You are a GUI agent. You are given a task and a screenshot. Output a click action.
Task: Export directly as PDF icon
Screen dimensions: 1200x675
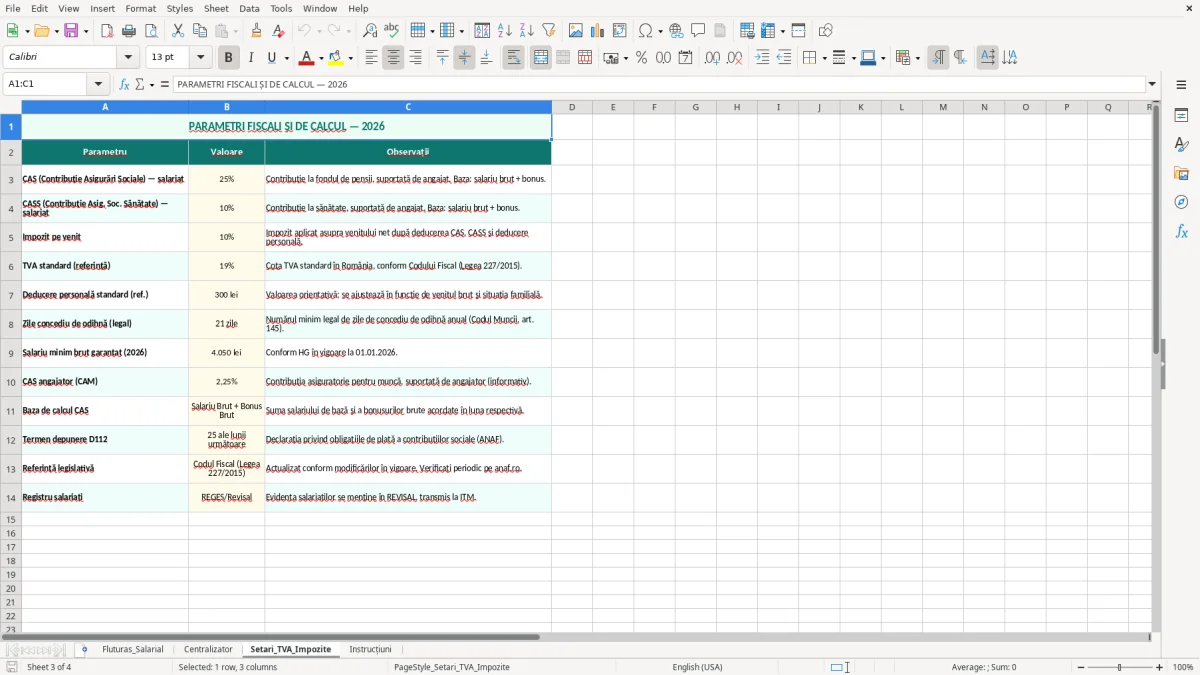pos(107,31)
